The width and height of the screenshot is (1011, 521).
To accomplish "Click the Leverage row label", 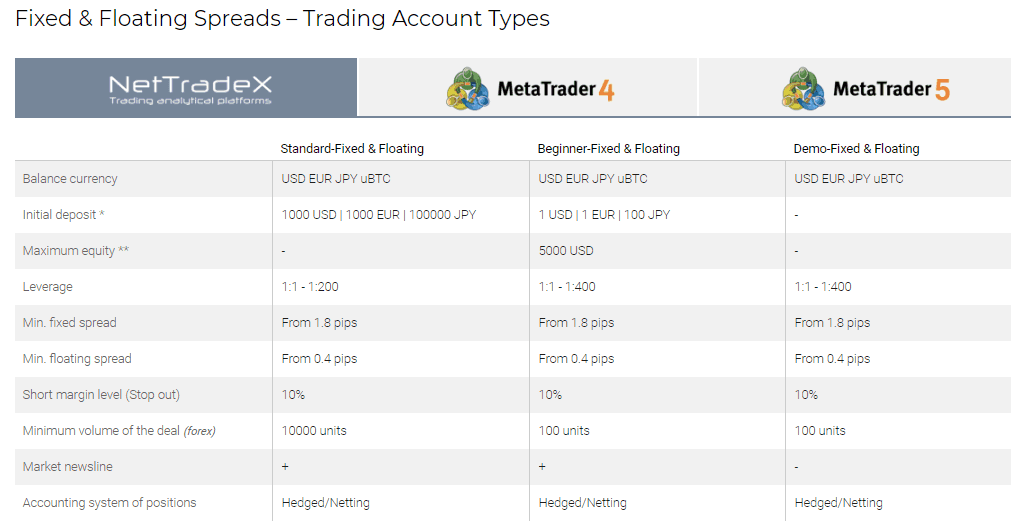I will 48,287.
